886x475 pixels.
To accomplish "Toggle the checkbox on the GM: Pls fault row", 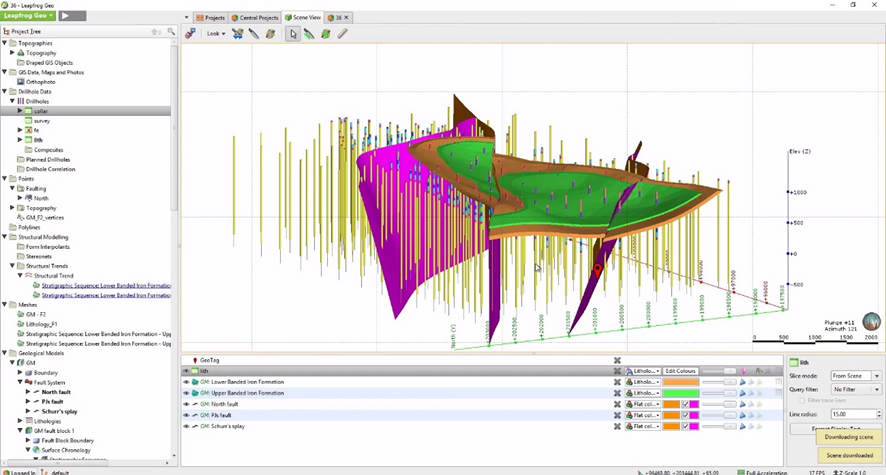I will (685, 415).
